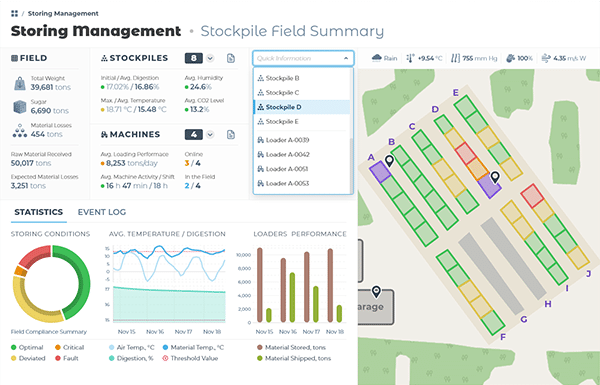The height and width of the screenshot is (385, 600).
Task: Click the pressure 755 mm Hg icon
Action: tap(455, 58)
